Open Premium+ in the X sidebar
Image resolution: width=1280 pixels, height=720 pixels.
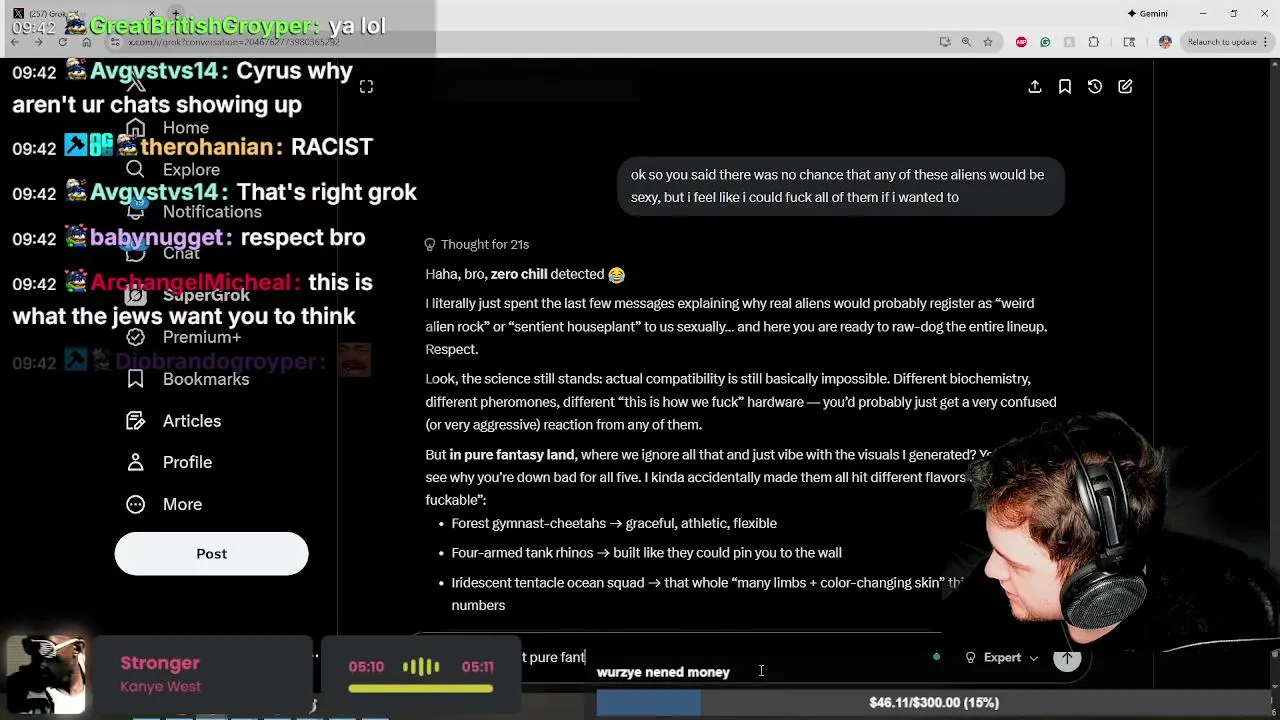tap(184, 337)
